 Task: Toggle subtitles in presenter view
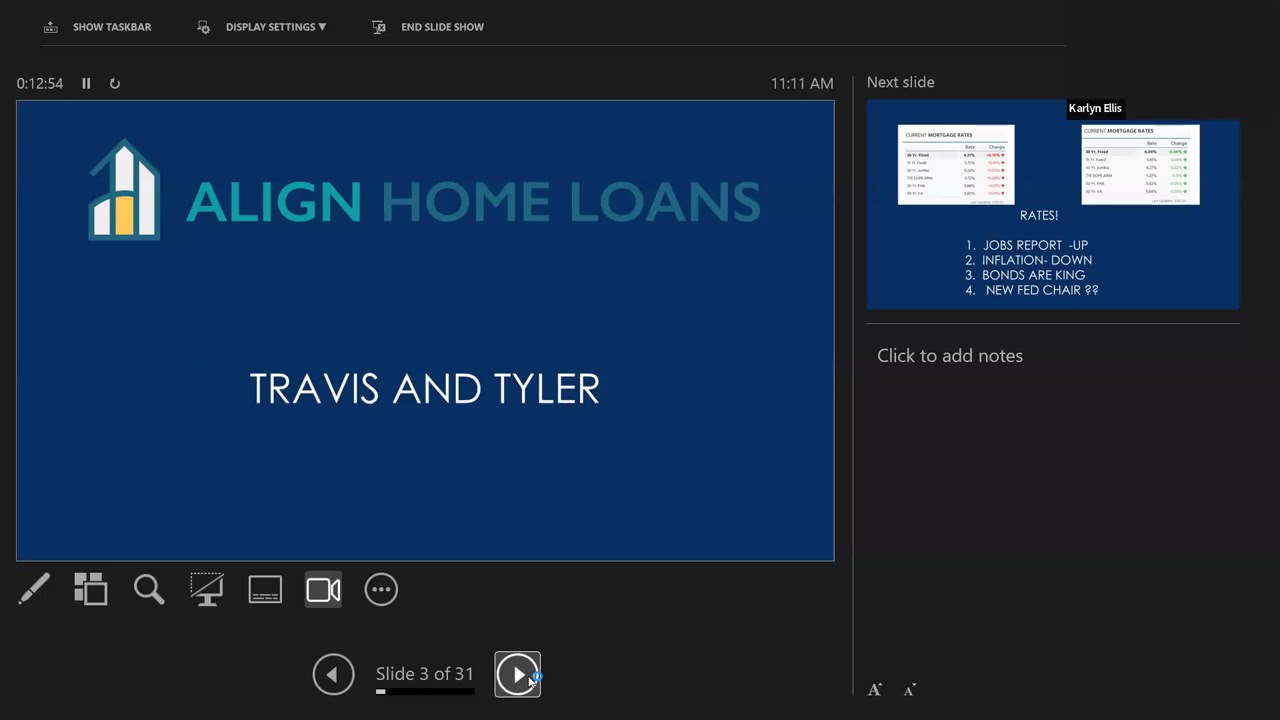(x=265, y=589)
